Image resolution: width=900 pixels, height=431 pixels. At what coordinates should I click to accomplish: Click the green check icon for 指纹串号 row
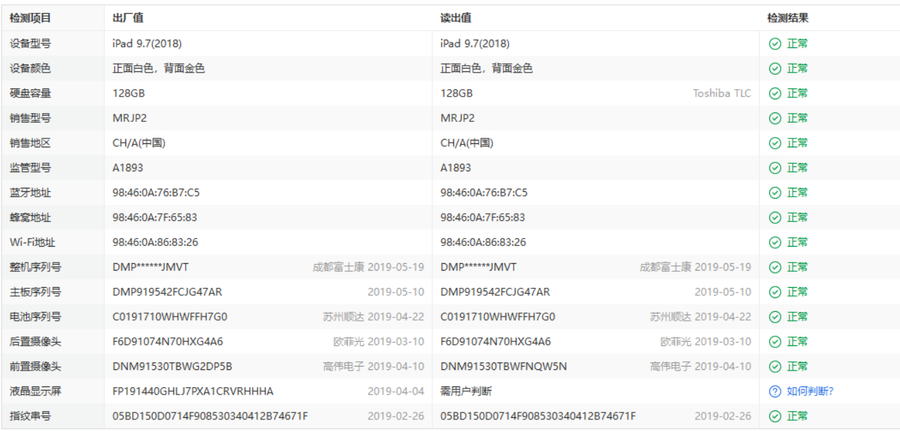pos(775,416)
